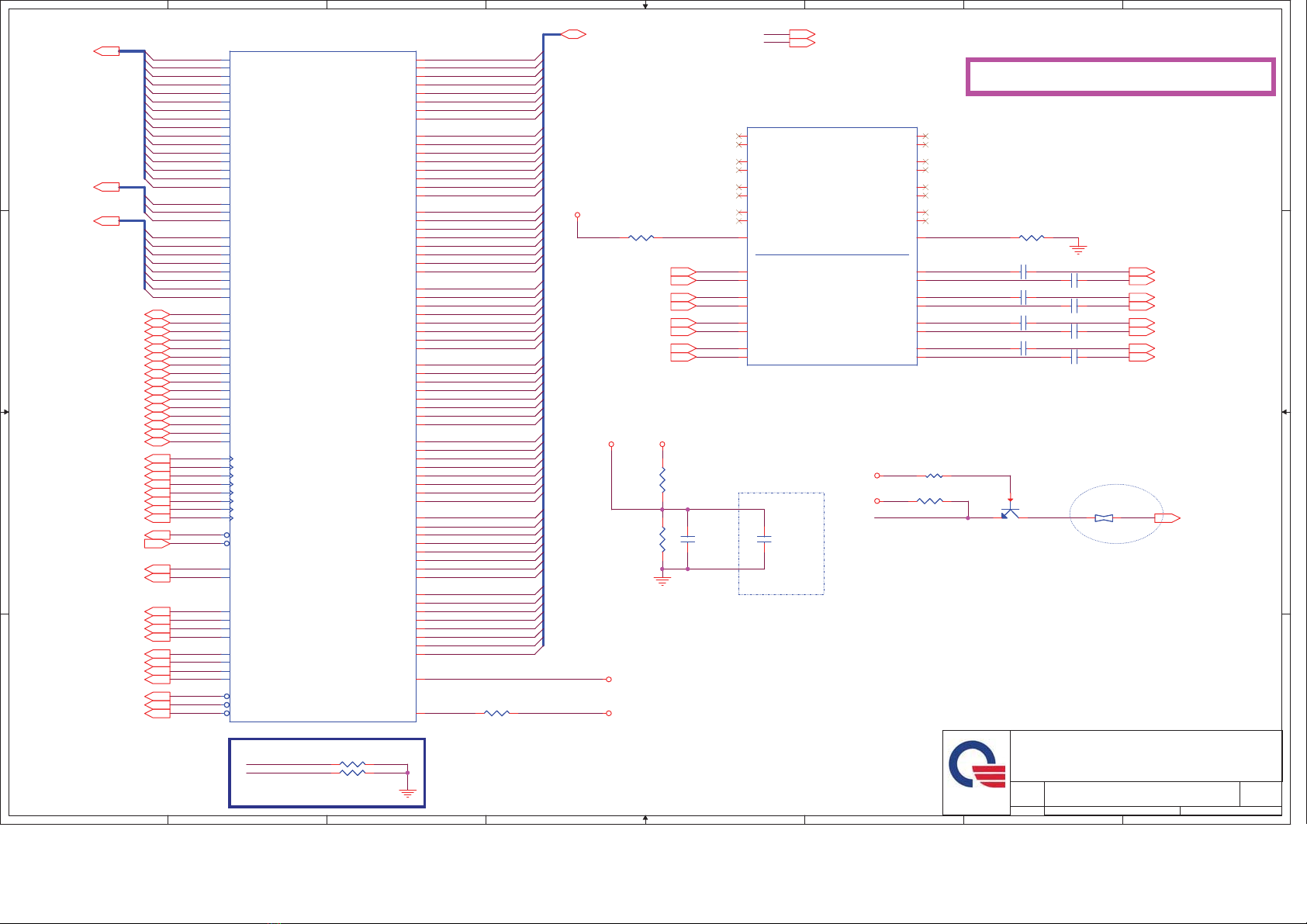The height and width of the screenshot is (924, 1307).
Task: Select the double port symbol at top center
Action: [x=801, y=39]
